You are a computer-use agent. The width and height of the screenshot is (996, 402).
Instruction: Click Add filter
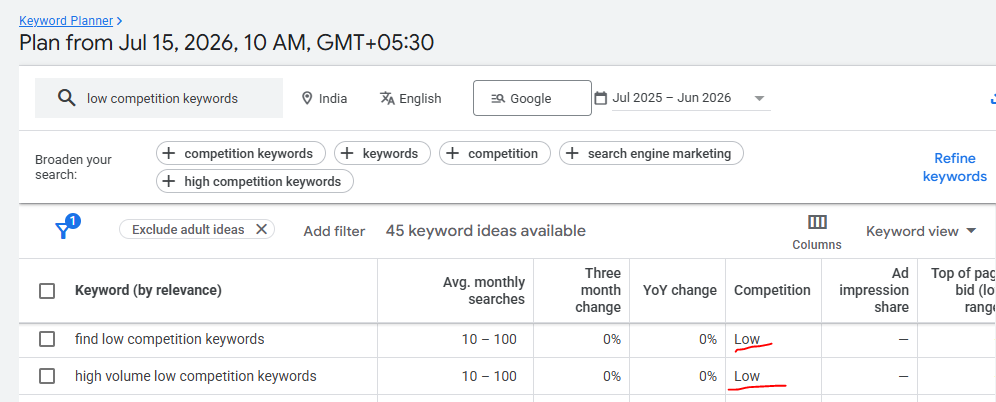point(334,231)
